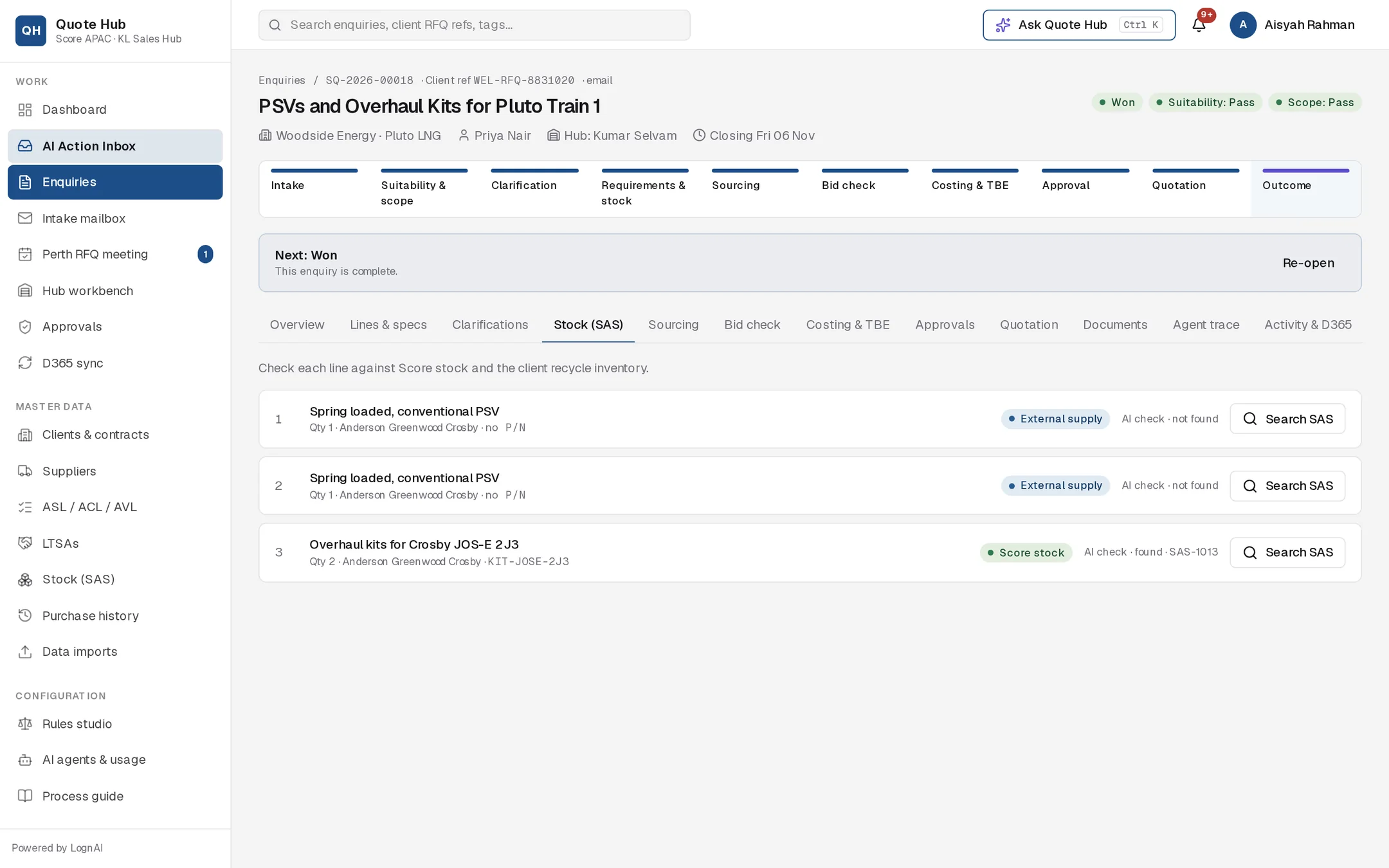Viewport: 1389px width, 868px height.
Task: Open notifications bell icon
Action: [1199, 25]
